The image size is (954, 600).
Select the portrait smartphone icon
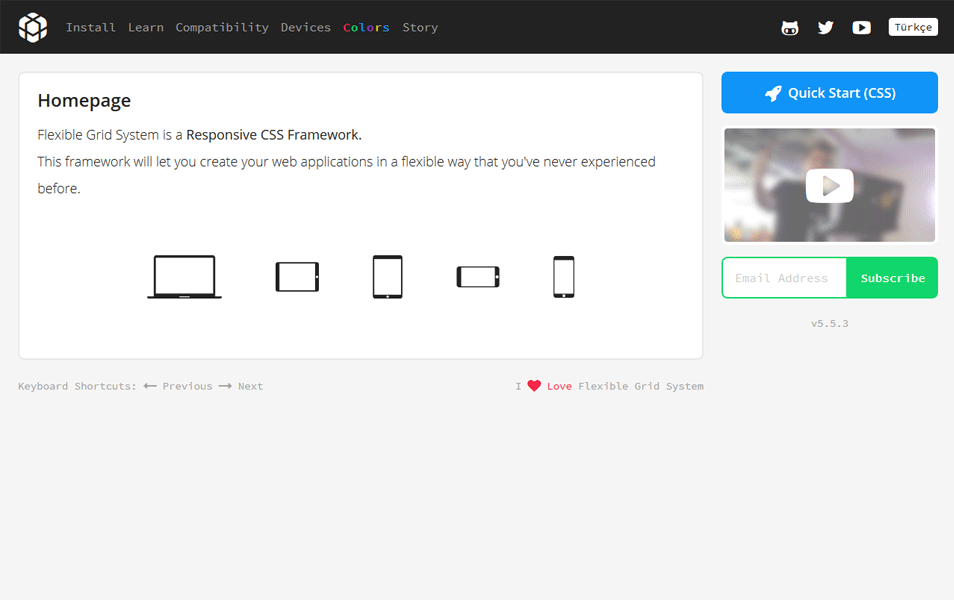(563, 275)
